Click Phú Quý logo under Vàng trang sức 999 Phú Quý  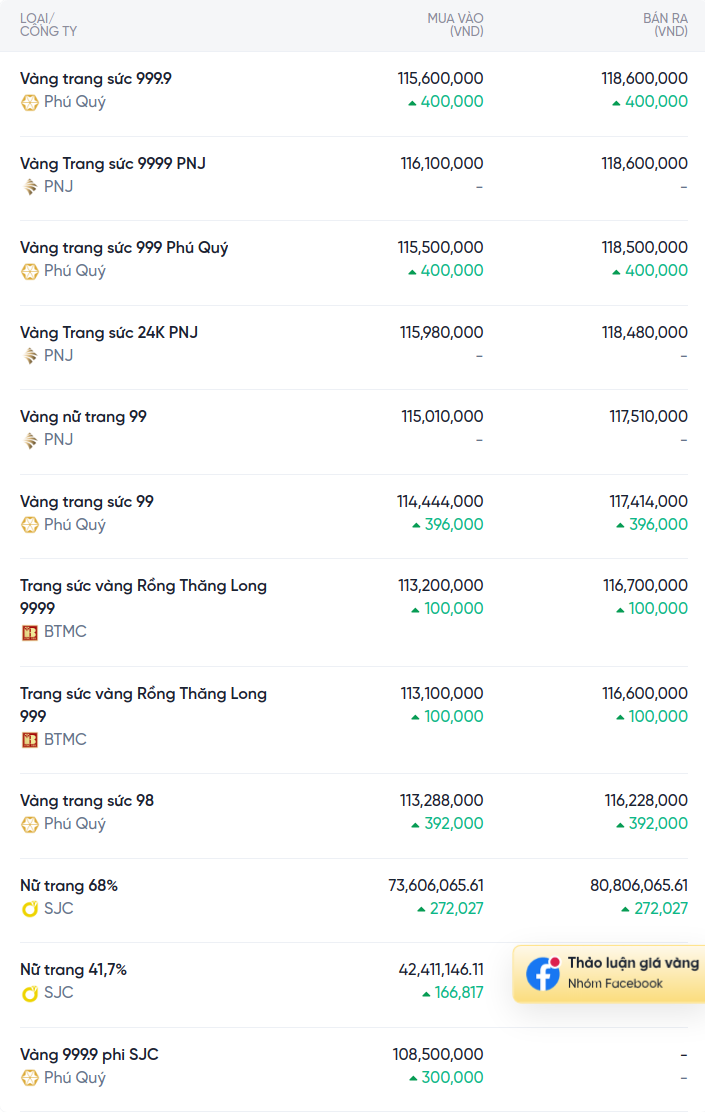(30, 272)
